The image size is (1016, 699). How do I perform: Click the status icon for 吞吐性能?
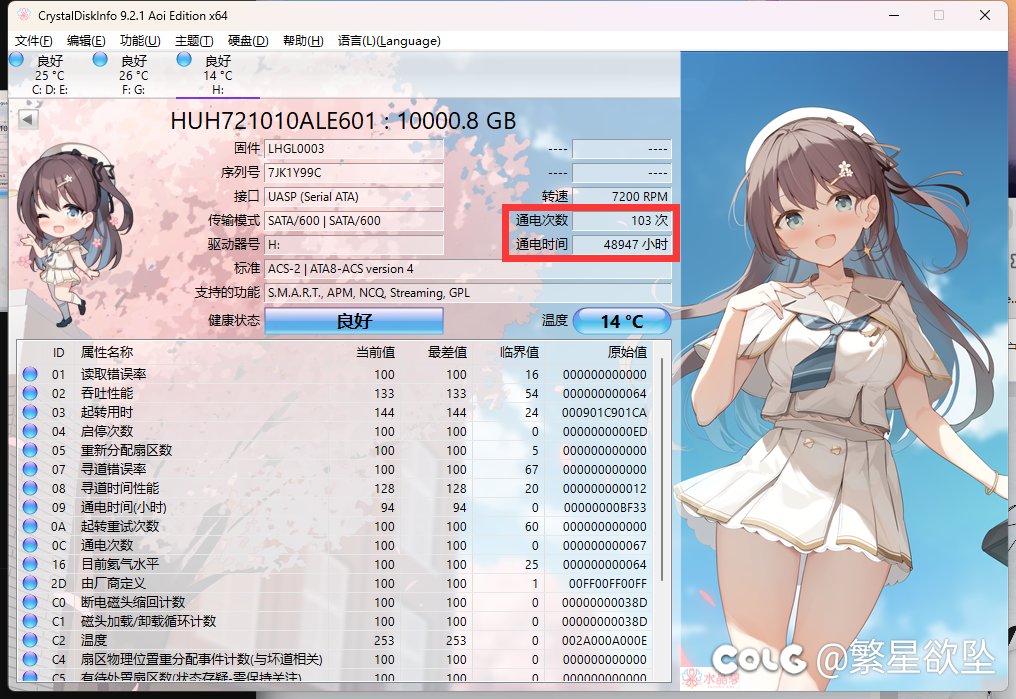30,393
